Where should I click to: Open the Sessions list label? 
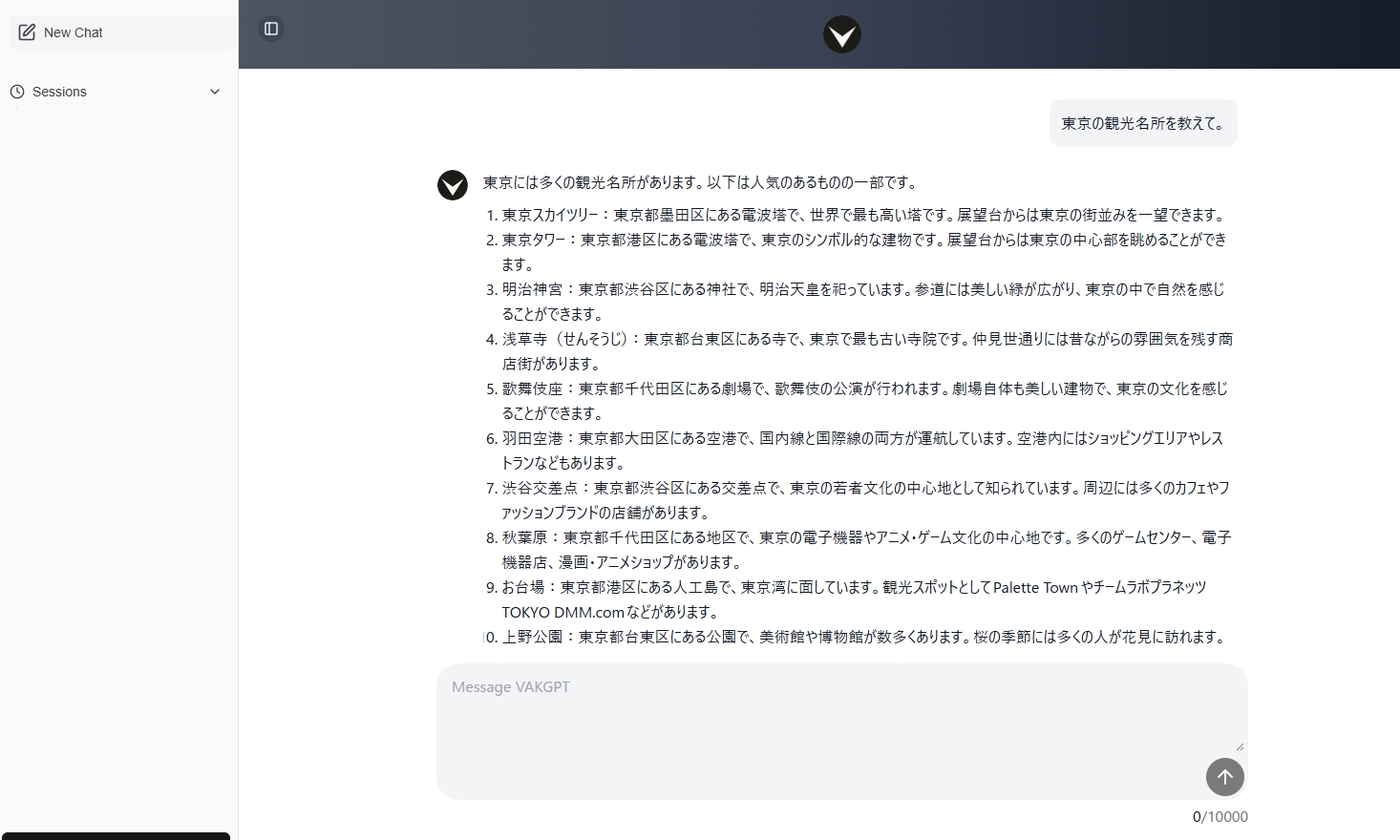point(59,92)
